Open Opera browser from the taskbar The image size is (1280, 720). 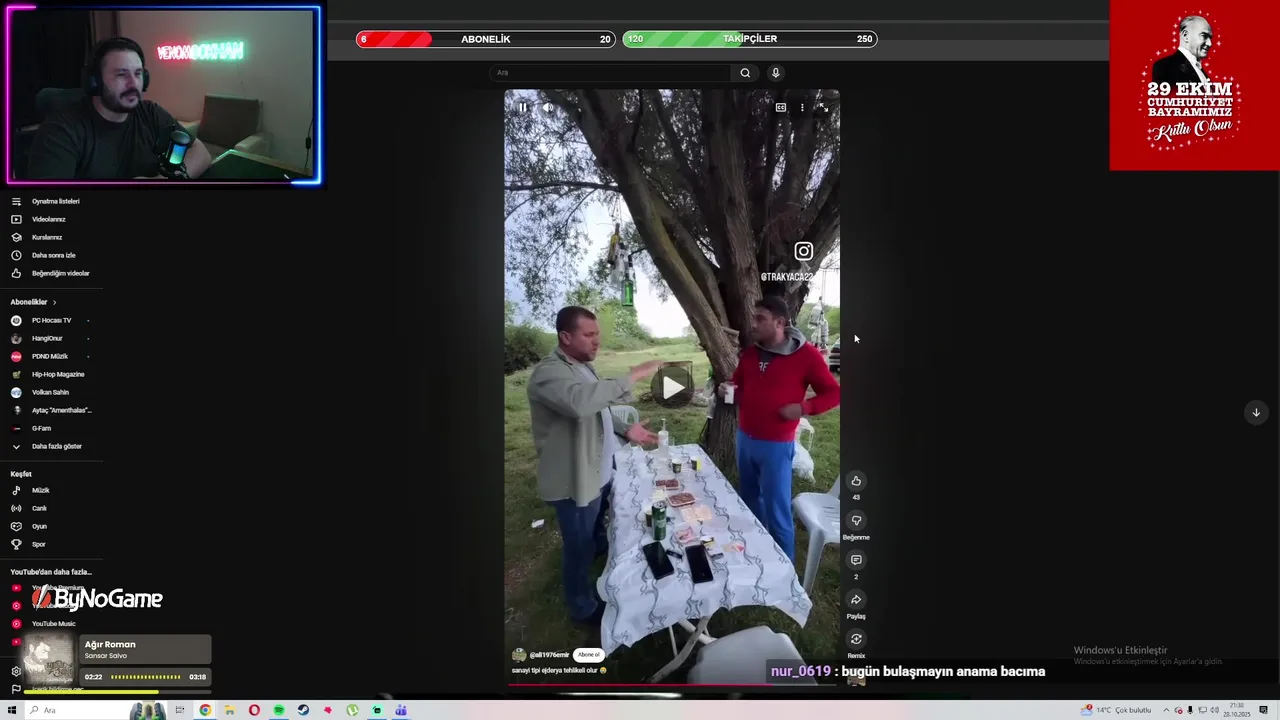254,710
